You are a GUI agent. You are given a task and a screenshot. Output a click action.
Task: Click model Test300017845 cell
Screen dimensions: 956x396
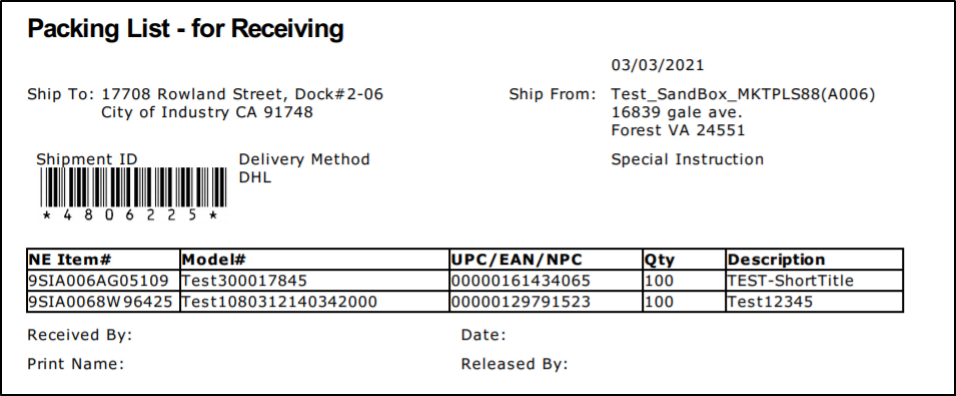315,281
